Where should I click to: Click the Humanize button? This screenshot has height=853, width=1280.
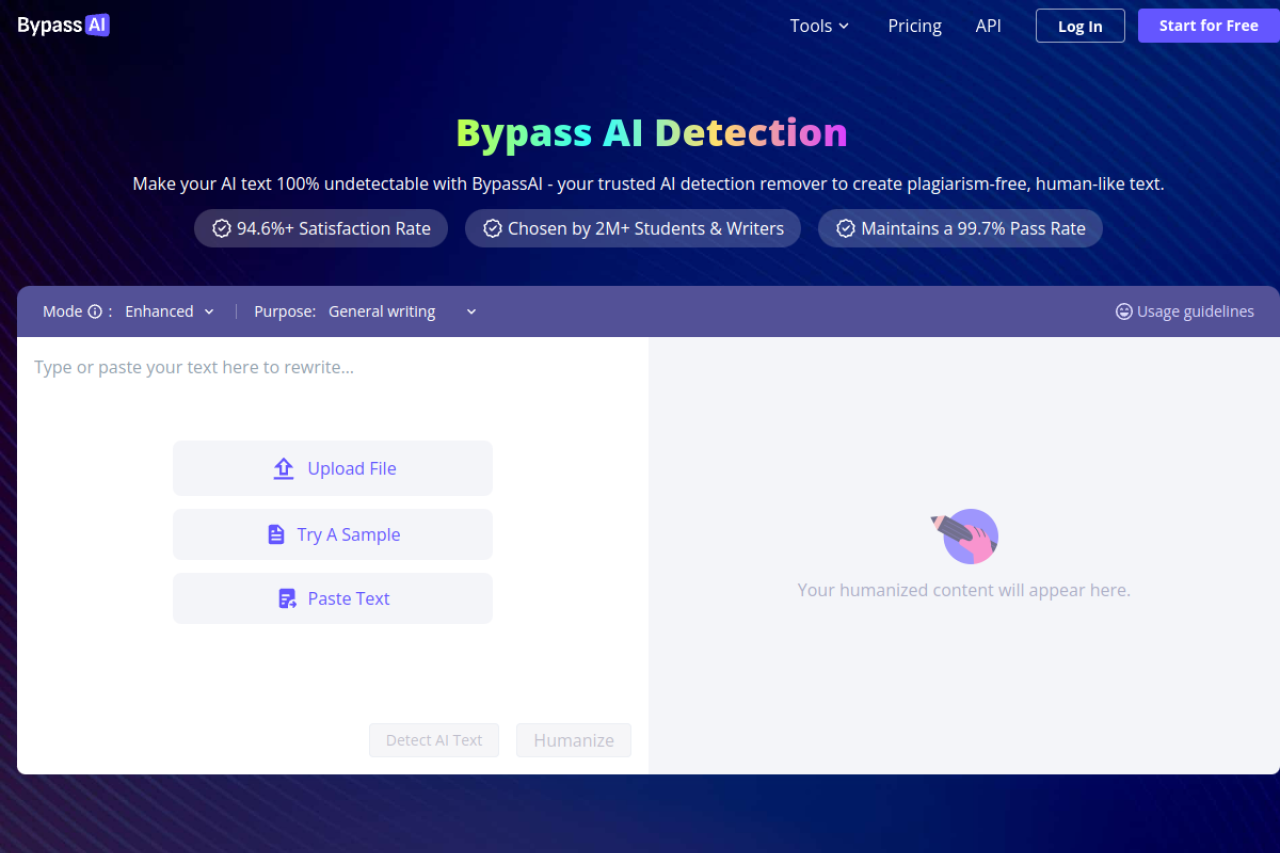tap(574, 740)
